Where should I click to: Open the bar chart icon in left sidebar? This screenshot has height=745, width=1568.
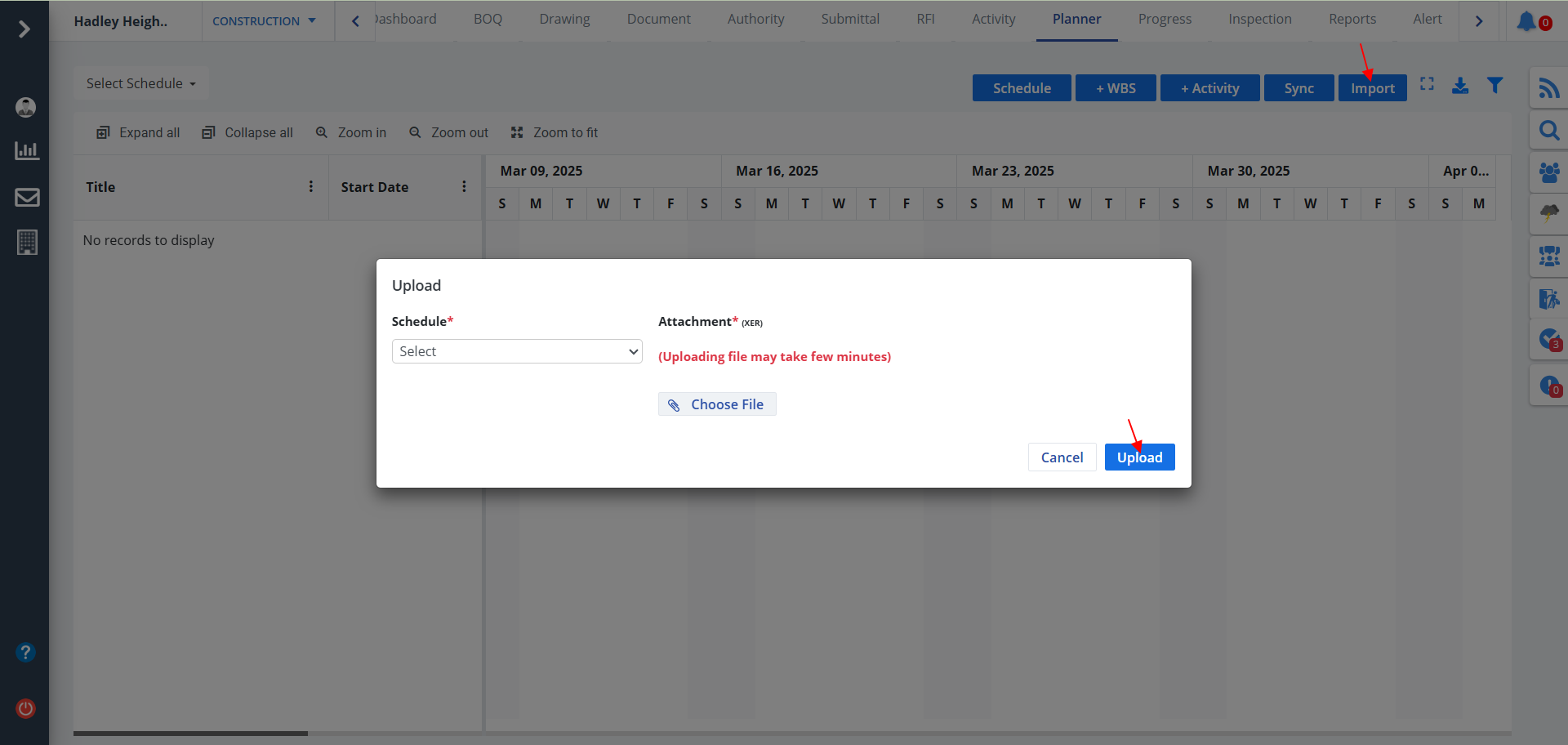[27, 151]
